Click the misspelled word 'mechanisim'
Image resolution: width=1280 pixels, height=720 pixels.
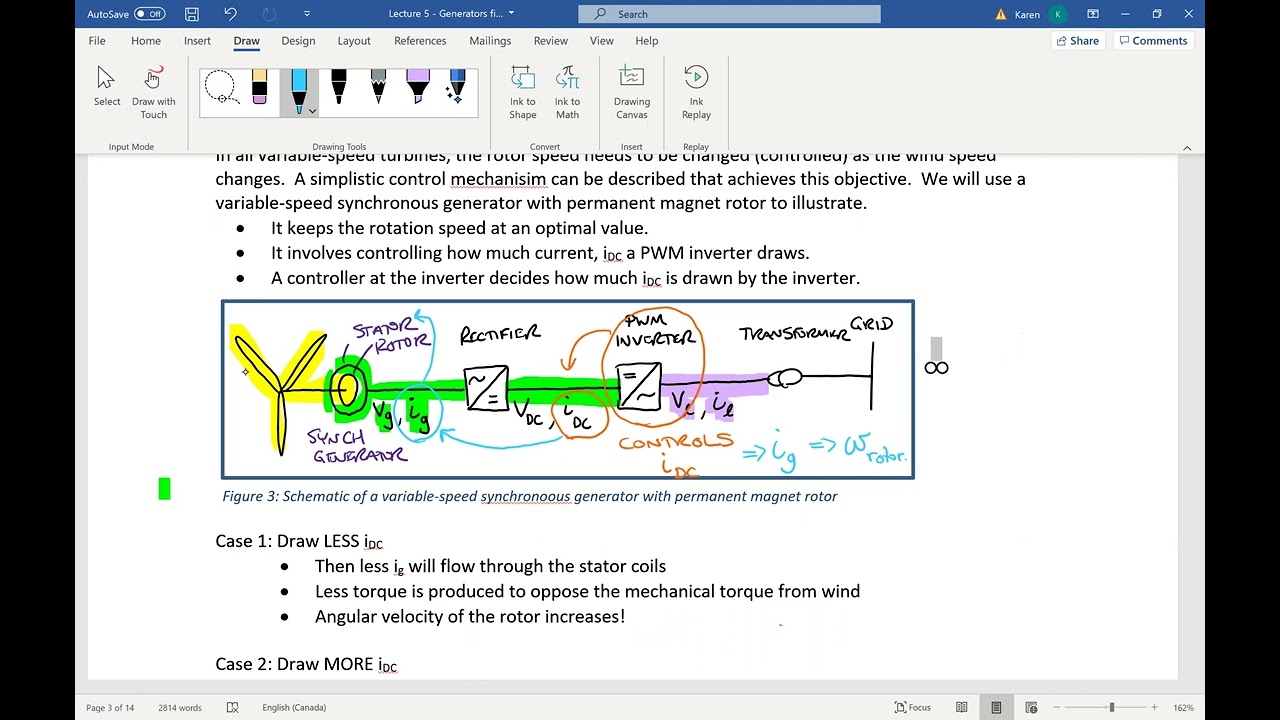point(498,179)
